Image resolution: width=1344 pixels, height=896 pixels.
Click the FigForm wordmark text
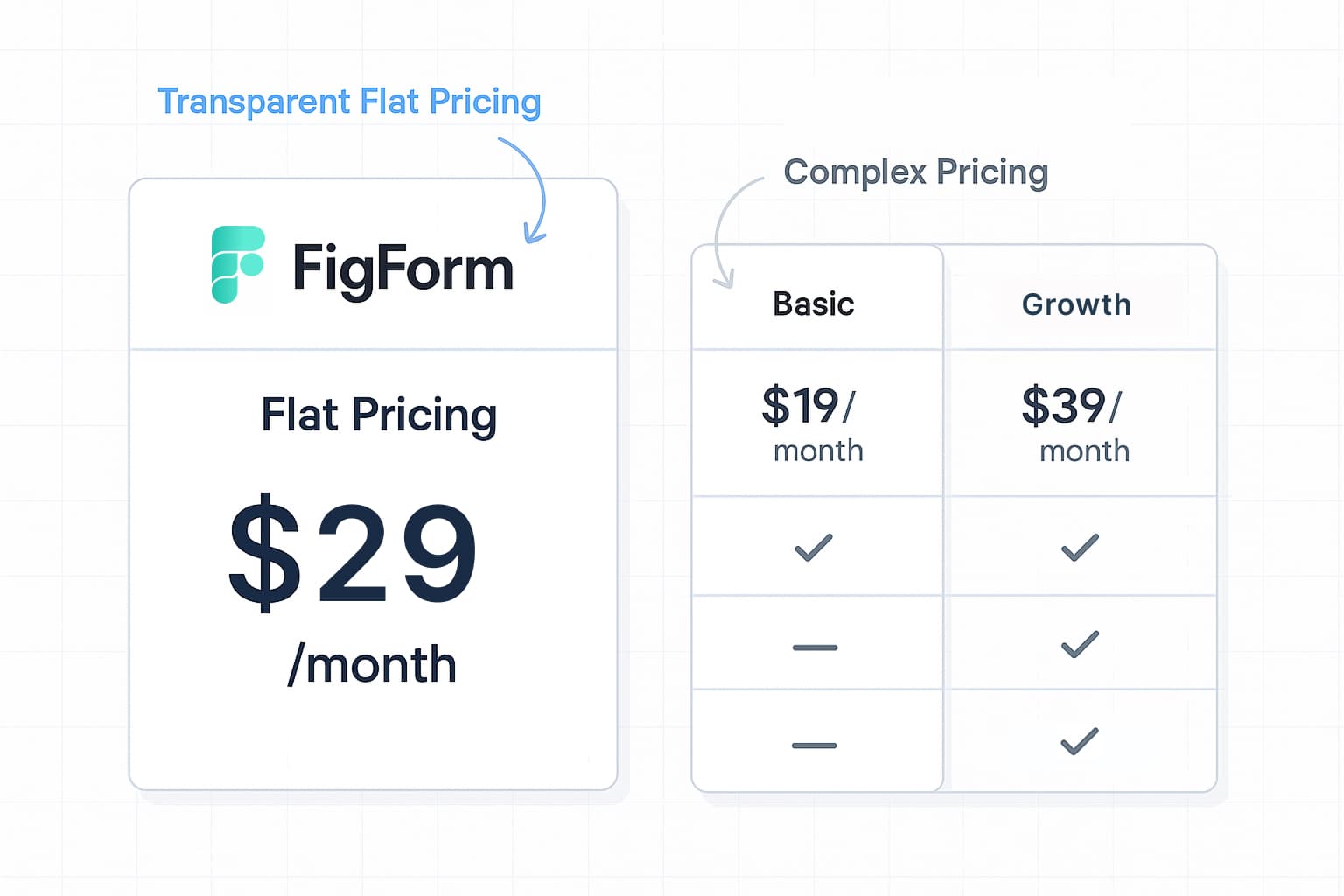[402, 269]
